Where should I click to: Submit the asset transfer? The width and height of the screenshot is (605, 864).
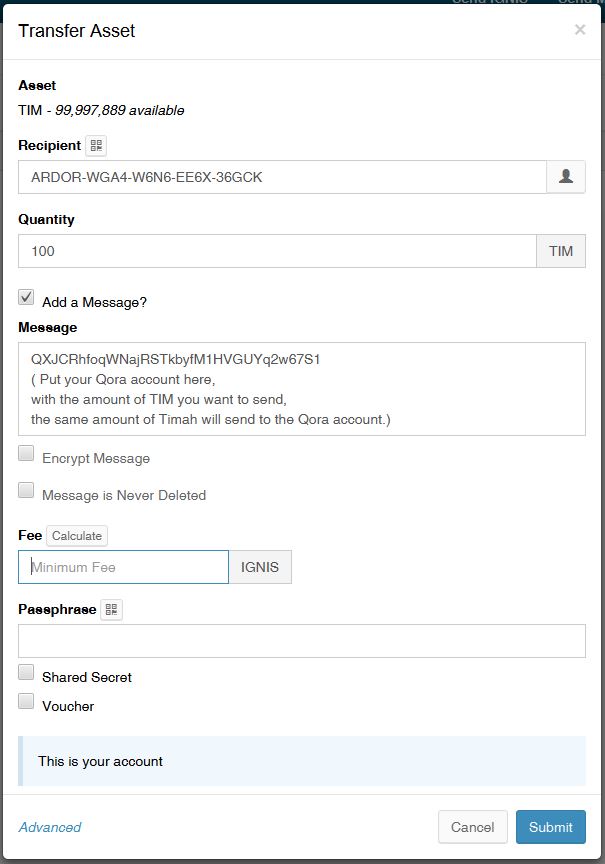551,827
